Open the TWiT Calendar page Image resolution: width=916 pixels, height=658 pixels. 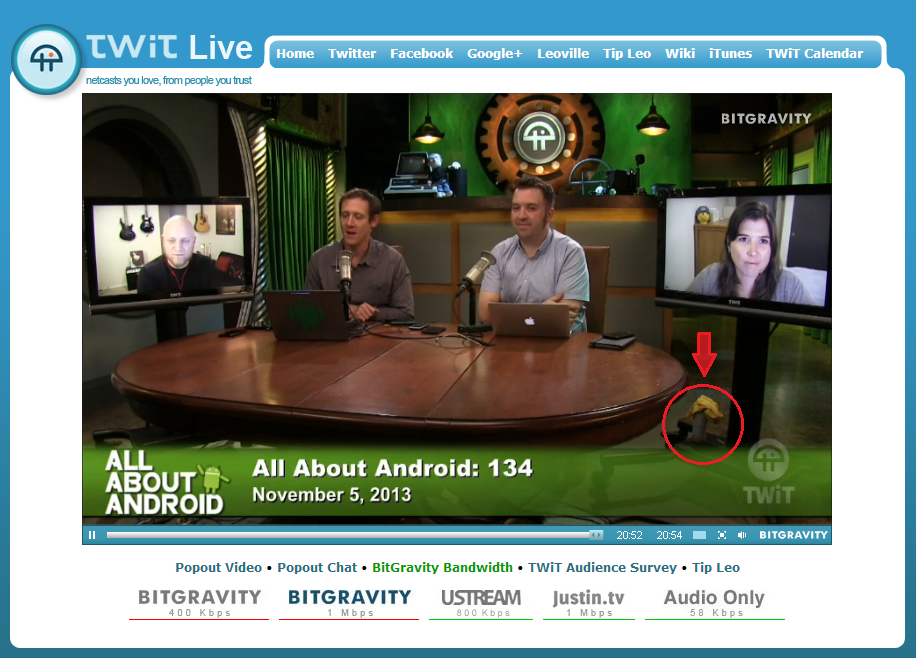(x=814, y=54)
